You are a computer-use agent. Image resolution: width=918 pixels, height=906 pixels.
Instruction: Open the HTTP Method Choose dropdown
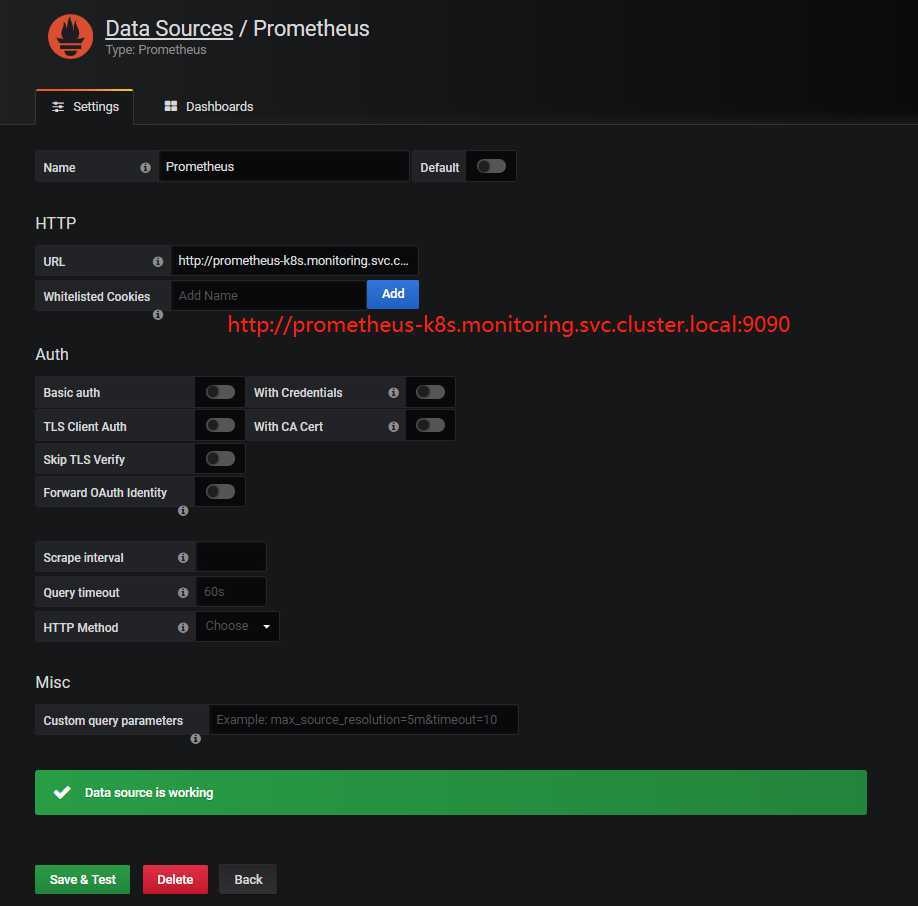(x=237, y=626)
